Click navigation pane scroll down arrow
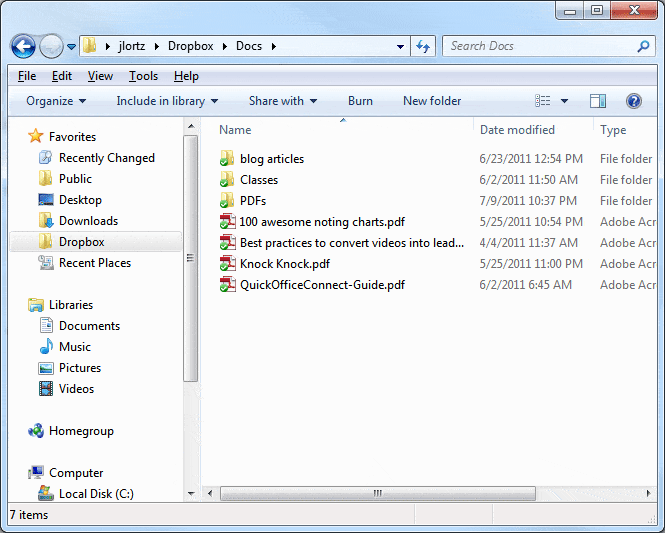This screenshot has height=533, width=665. pos(191,494)
